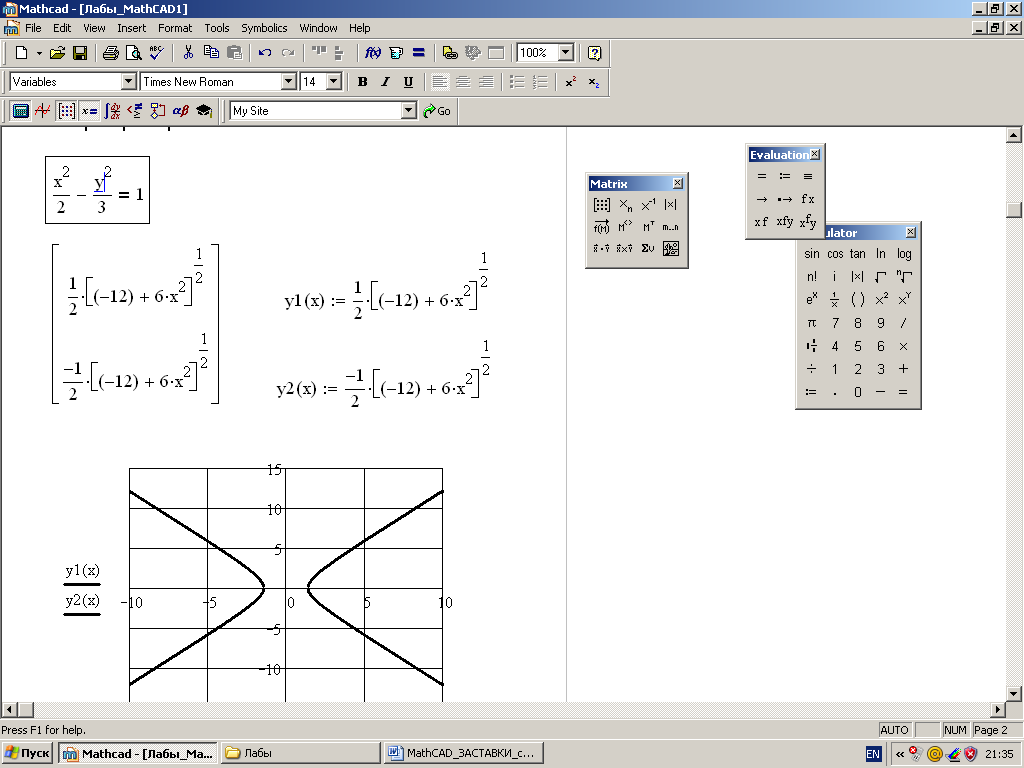Insert matrix determinant from Matrix palette
1024x768 pixels.
pos(671,205)
